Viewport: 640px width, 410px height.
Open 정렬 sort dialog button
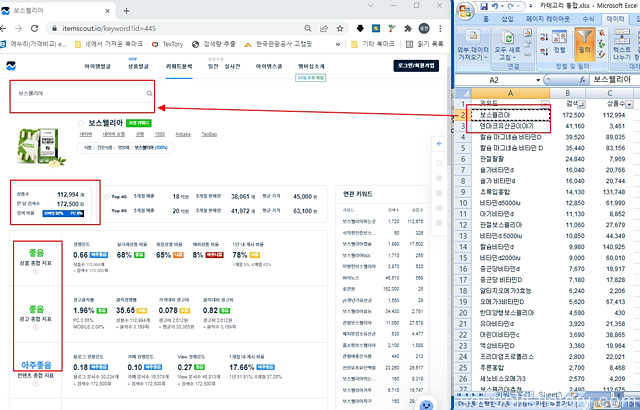coord(559,42)
